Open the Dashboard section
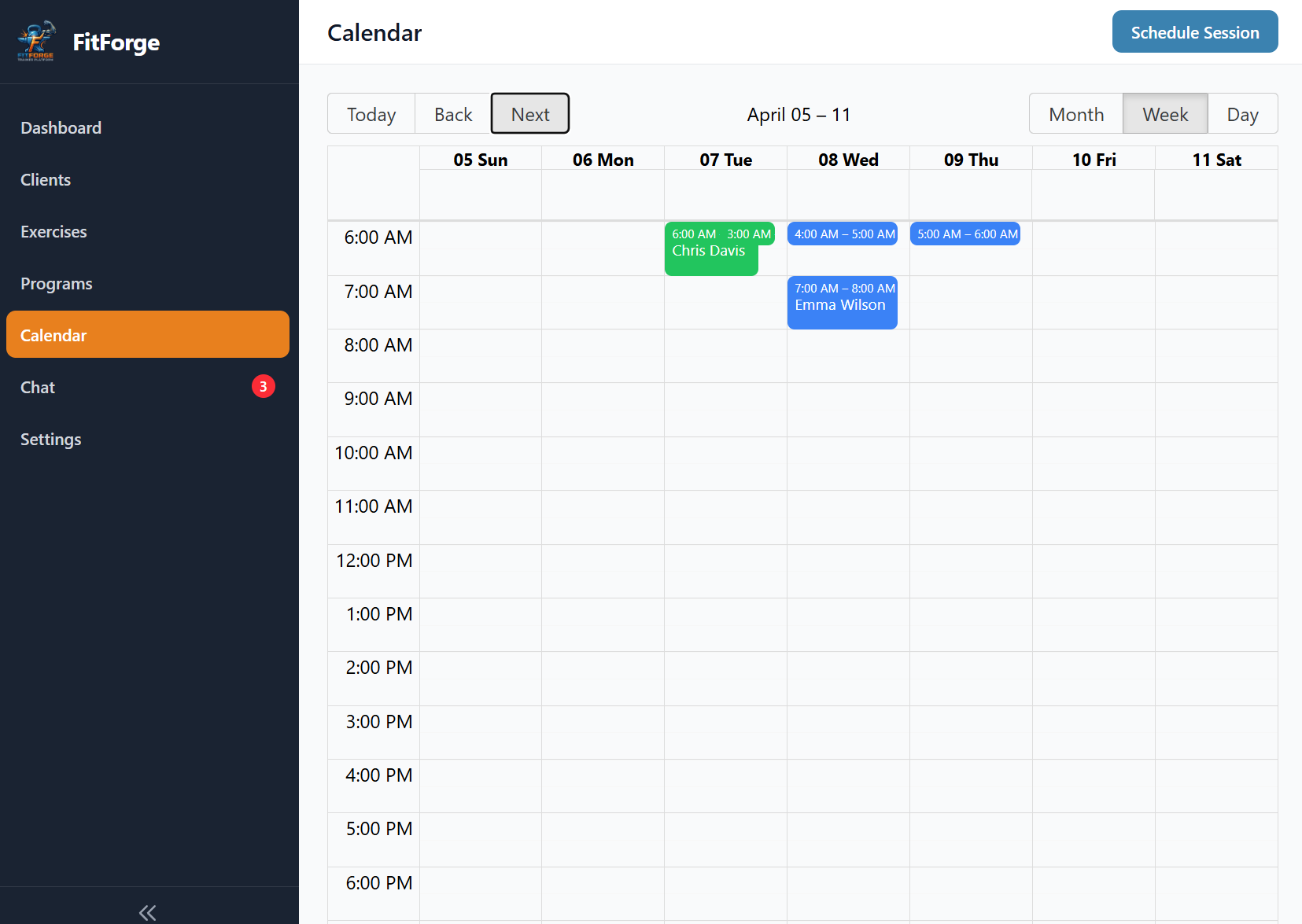The image size is (1302, 924). [x=61, y=127]
